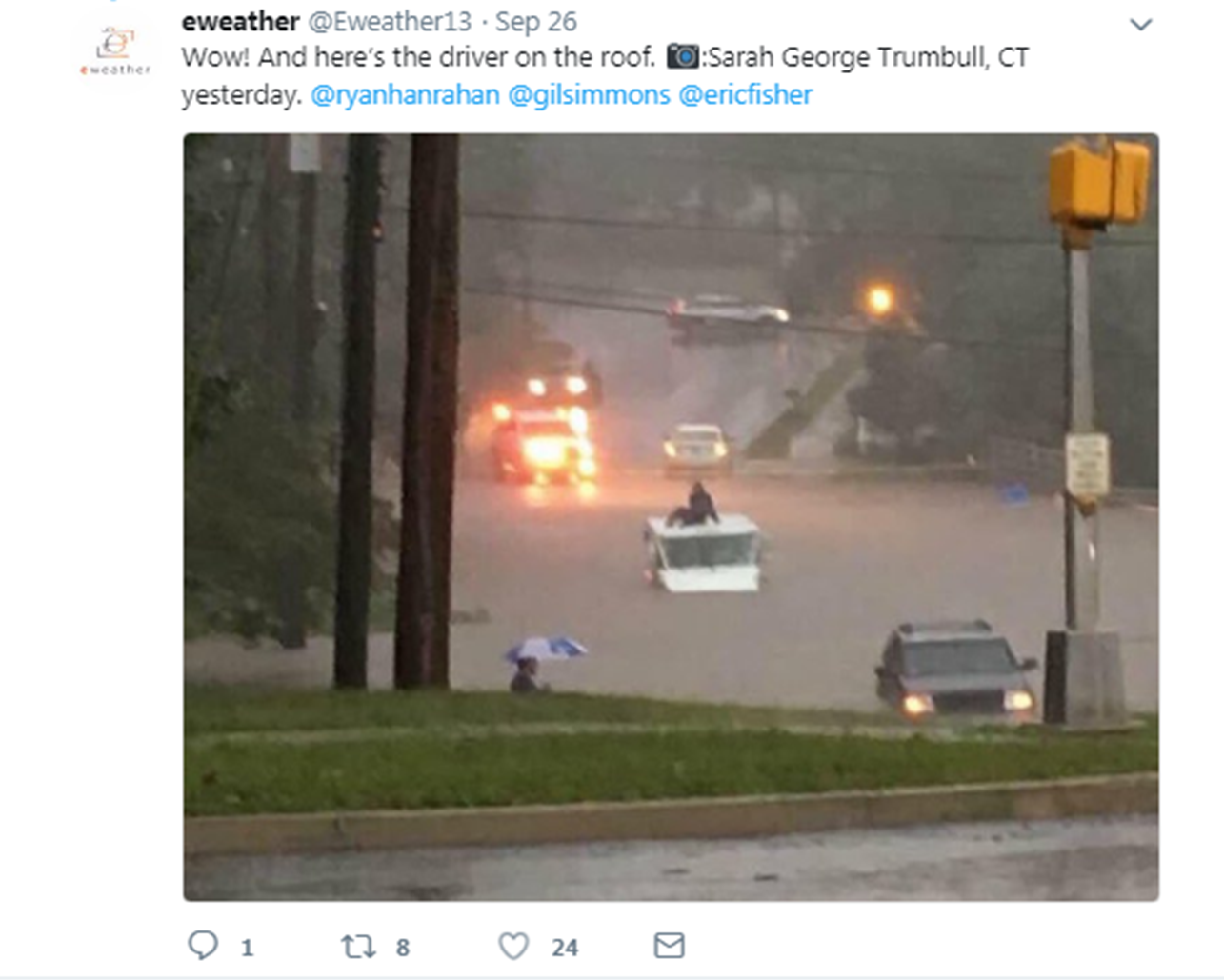Click the blue umbrella in the photo
1224x980 pixels.
[545, 649]
